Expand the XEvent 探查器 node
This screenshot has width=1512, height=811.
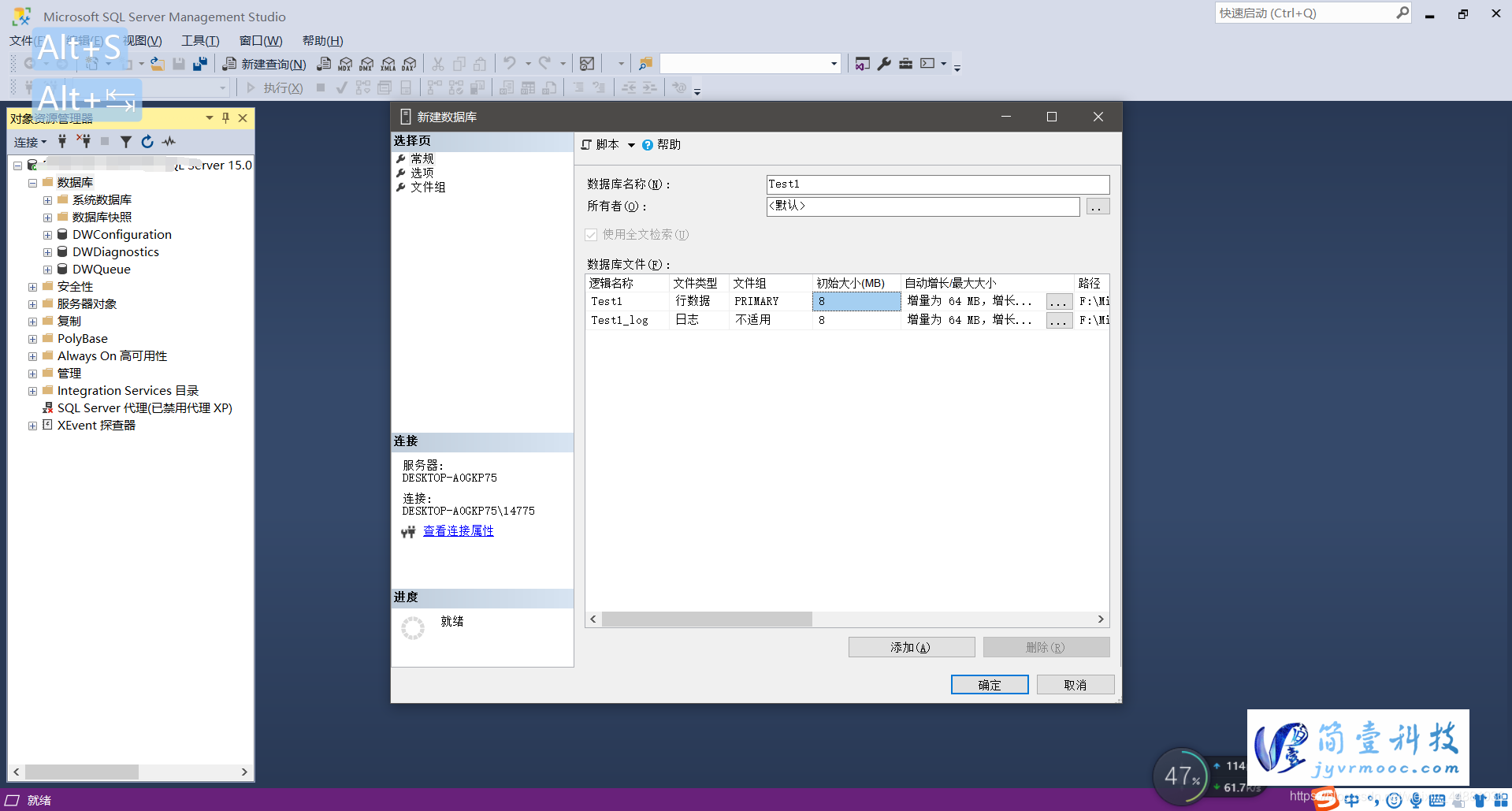coord(32,426)
